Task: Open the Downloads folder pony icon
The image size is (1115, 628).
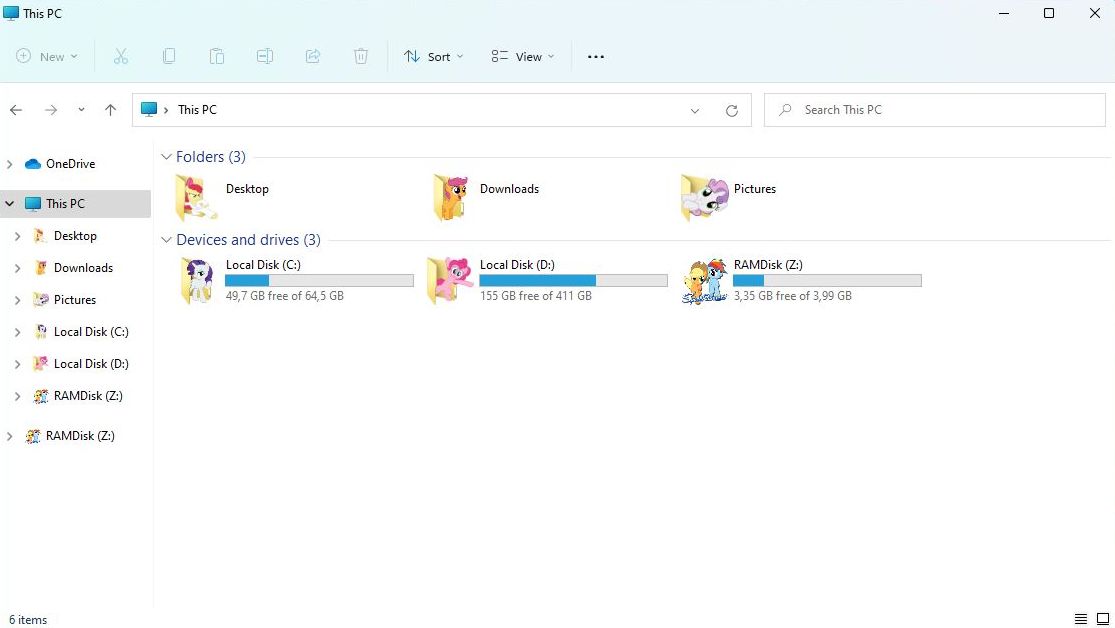Action: tap(451, 197)
